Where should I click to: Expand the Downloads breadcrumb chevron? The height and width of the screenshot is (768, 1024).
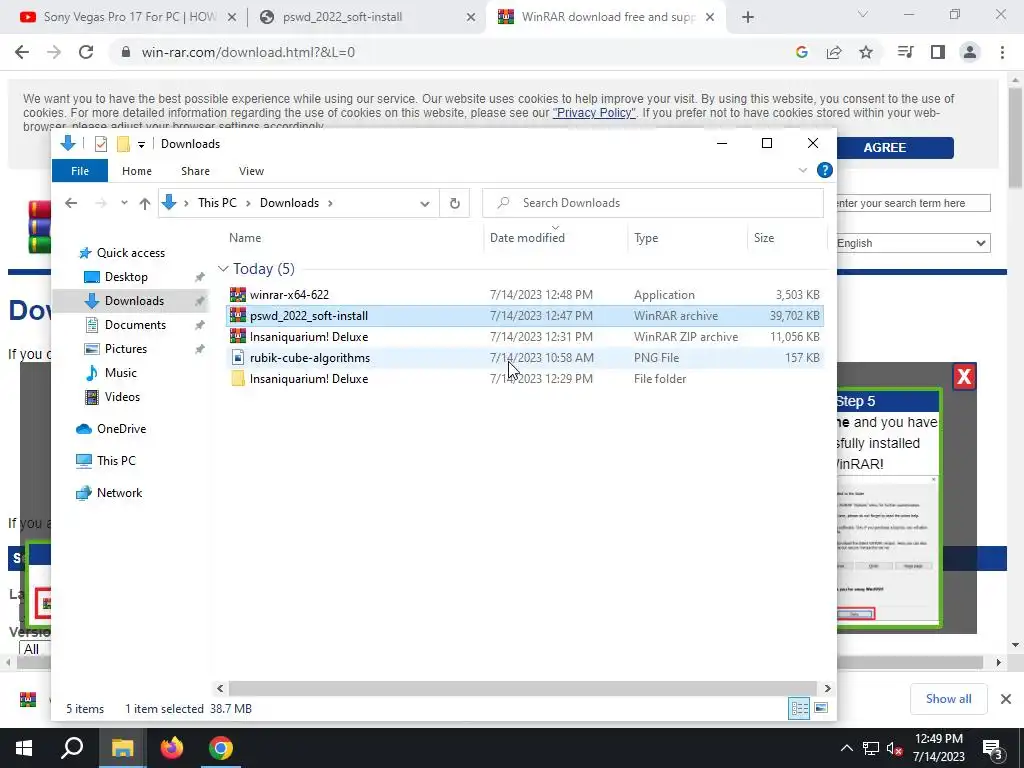(330, 203)
